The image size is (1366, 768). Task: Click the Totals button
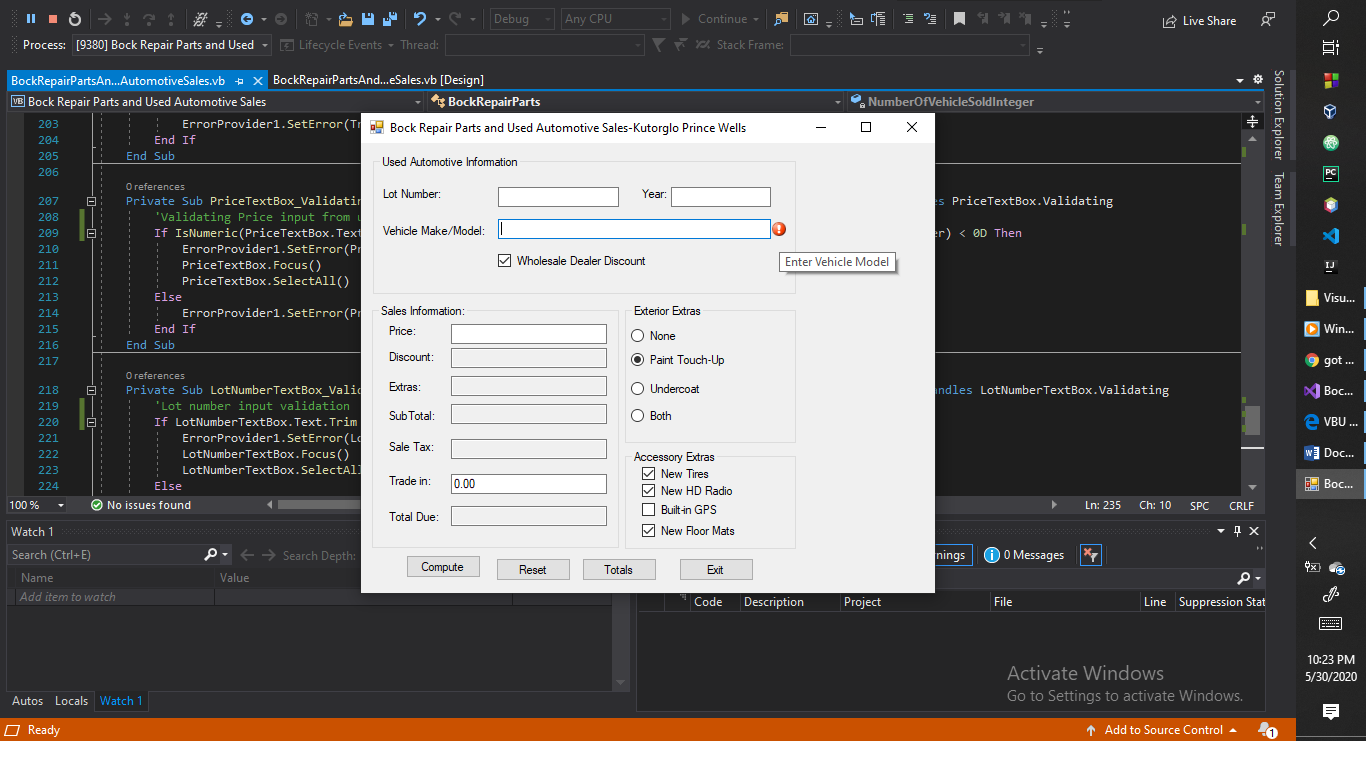click(x=619, y=570)
